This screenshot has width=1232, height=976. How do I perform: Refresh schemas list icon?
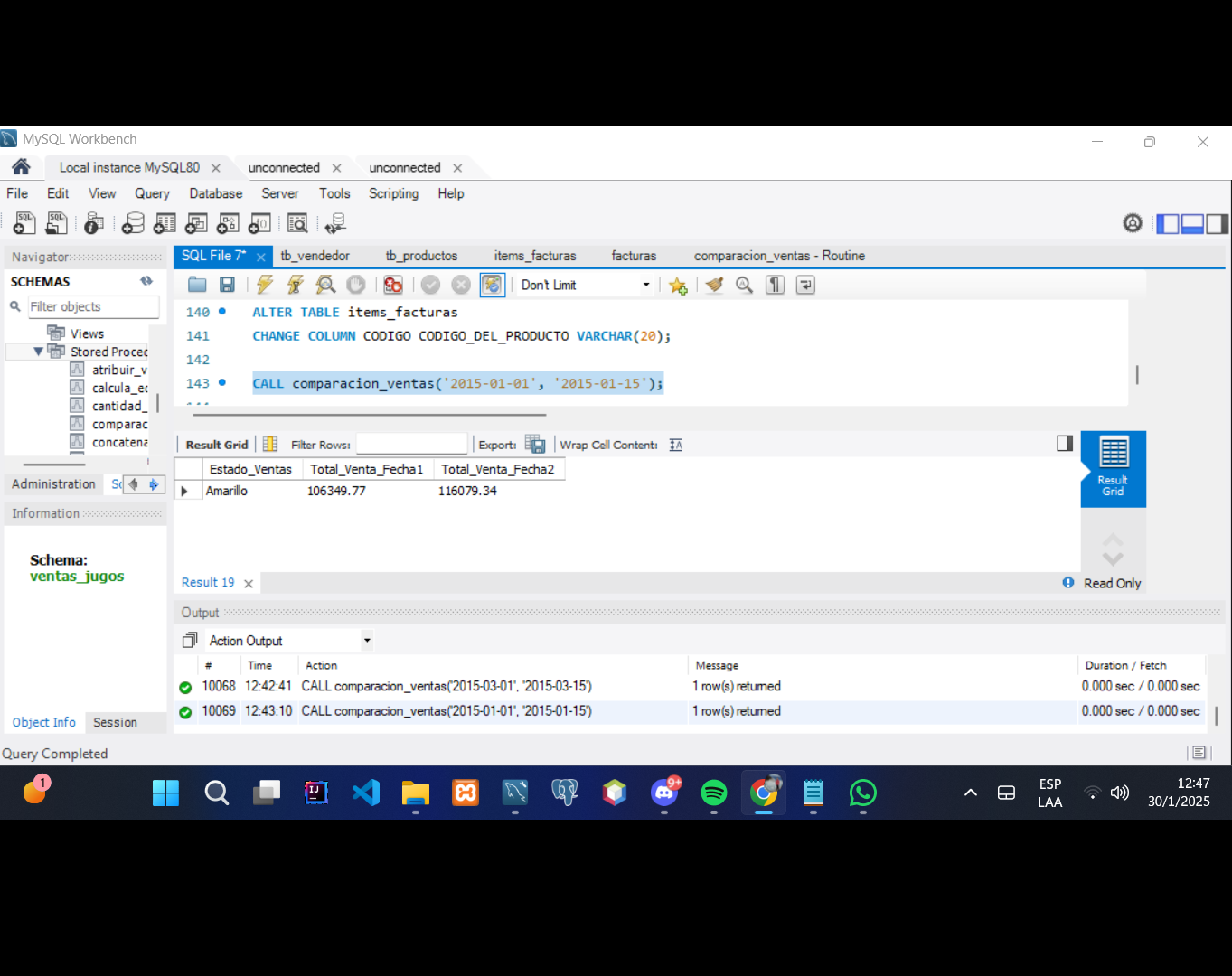tap(146, 281)
